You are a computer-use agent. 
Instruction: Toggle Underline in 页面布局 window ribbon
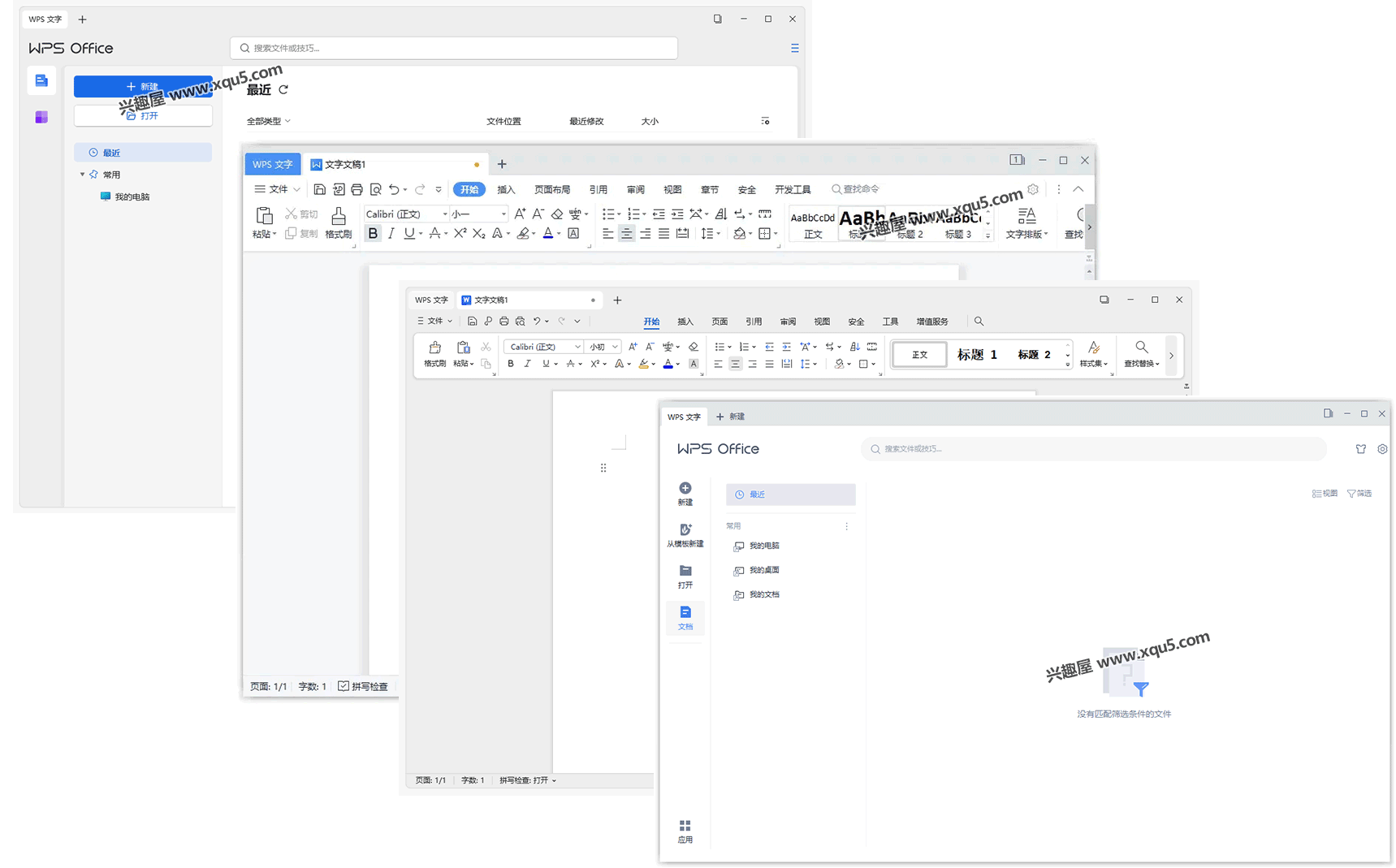click(409, 234)
